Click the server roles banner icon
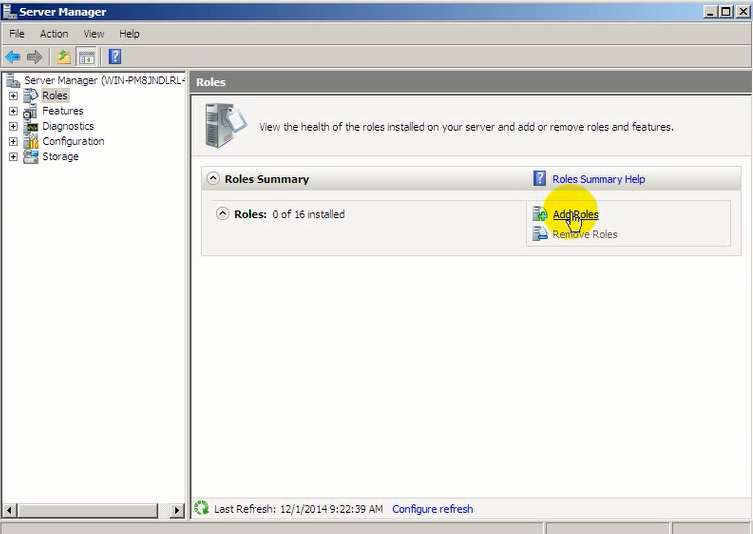Viewport: 753px width, 534px height. tap(225, 125)
